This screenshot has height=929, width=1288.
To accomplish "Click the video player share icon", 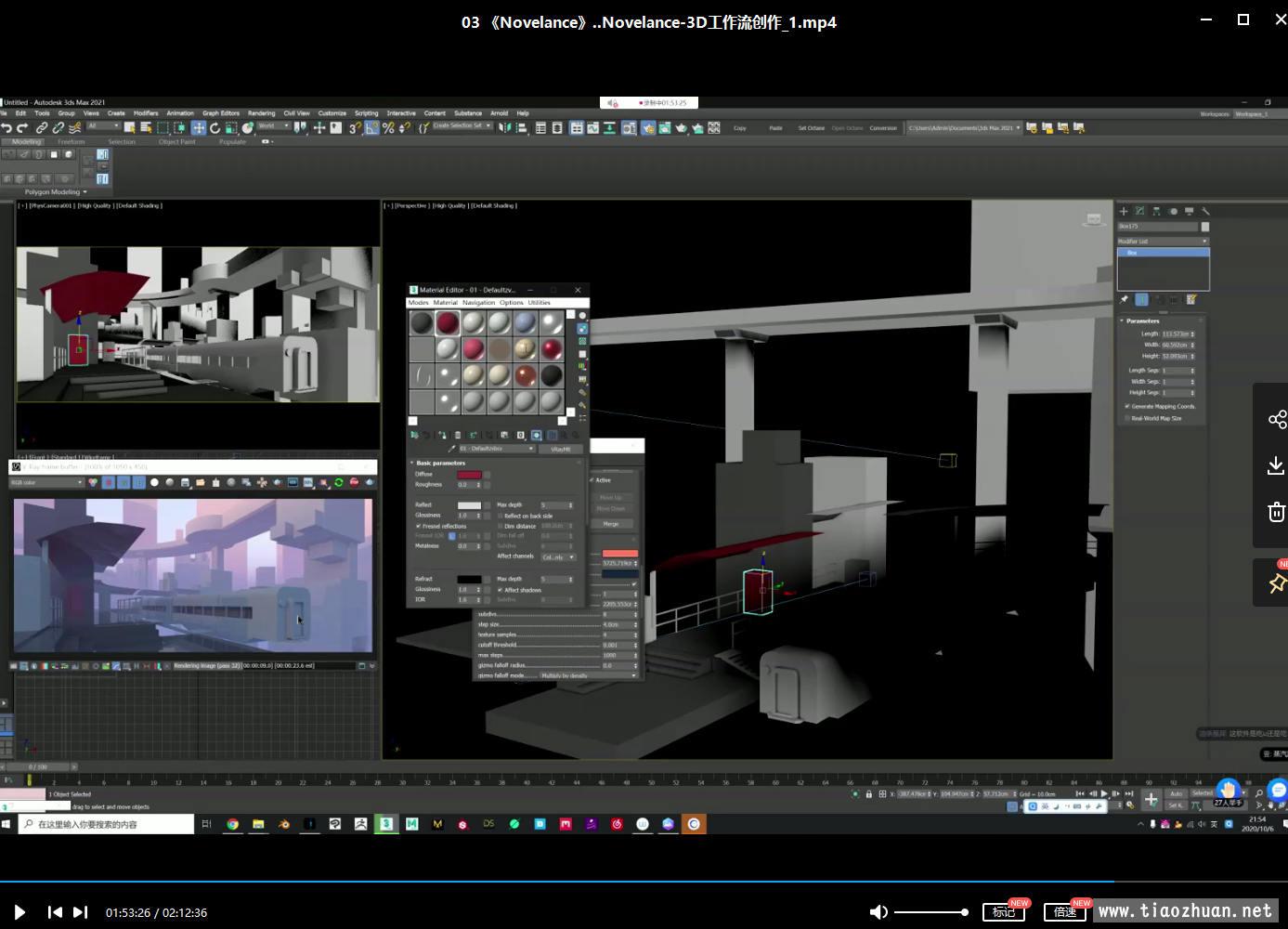I will 1277,419.
